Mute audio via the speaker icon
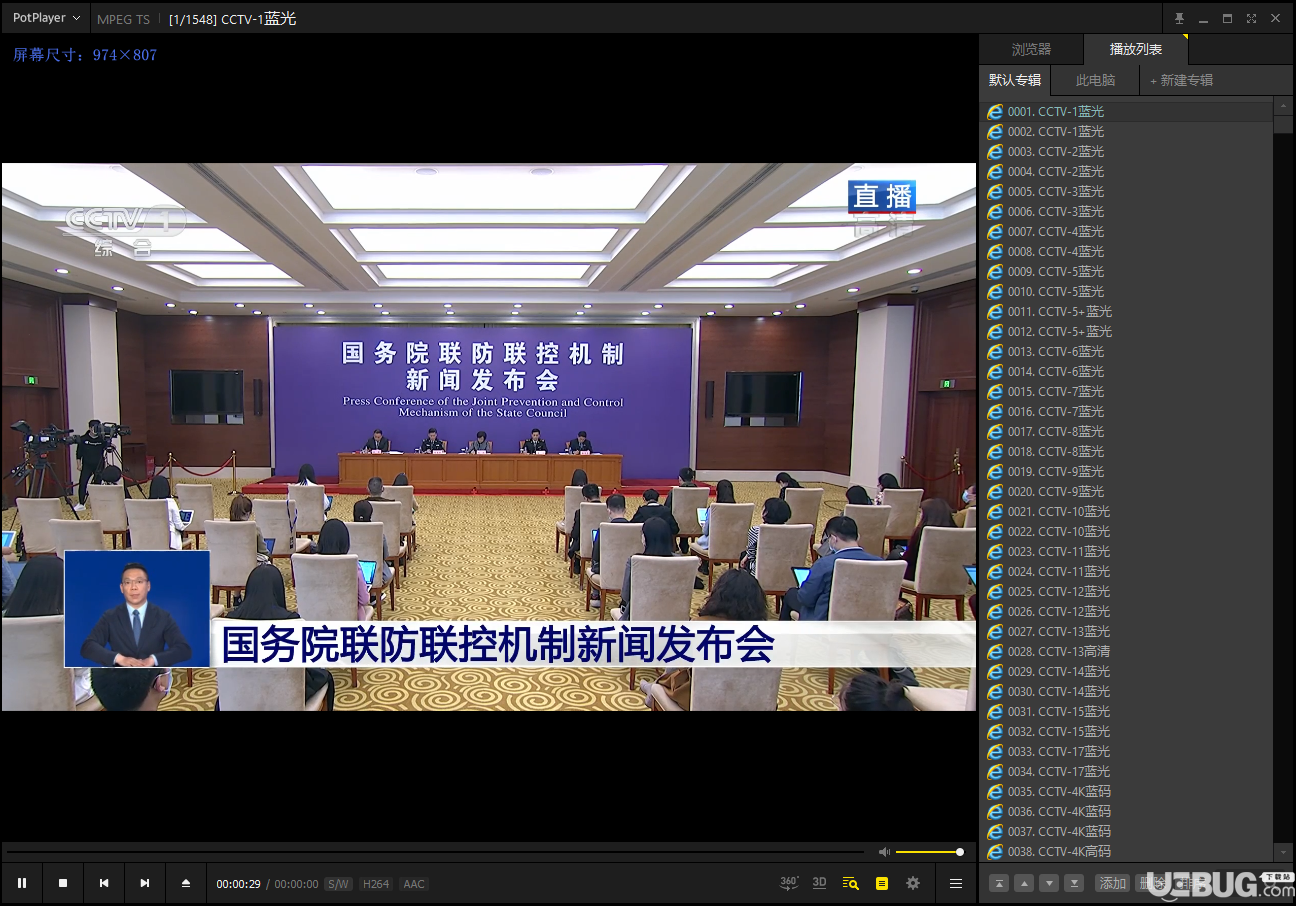Screen dimensions: 1296x906 884,852
